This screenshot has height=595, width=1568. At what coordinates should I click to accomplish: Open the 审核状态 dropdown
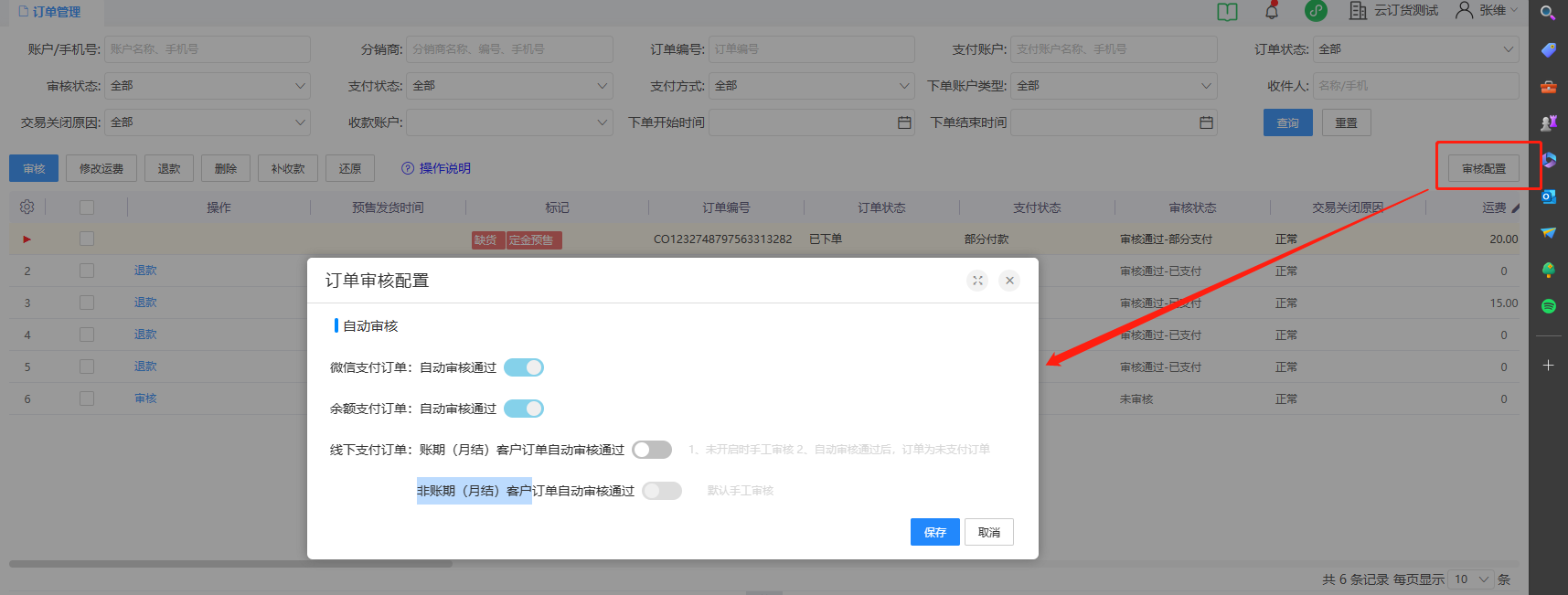[208, 86]
